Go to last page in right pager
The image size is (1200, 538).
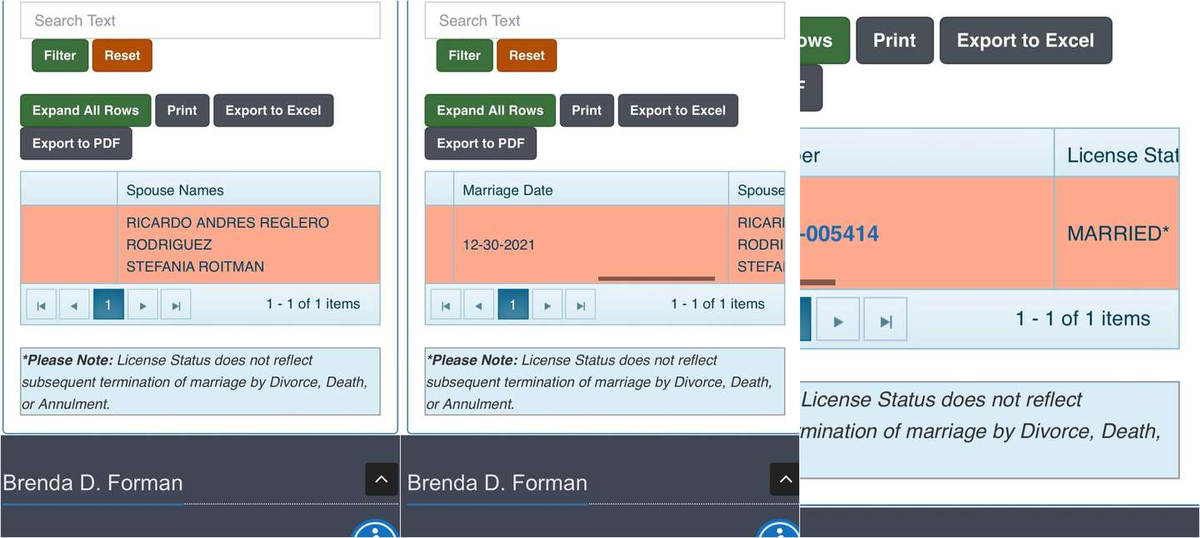click(885, 320)
